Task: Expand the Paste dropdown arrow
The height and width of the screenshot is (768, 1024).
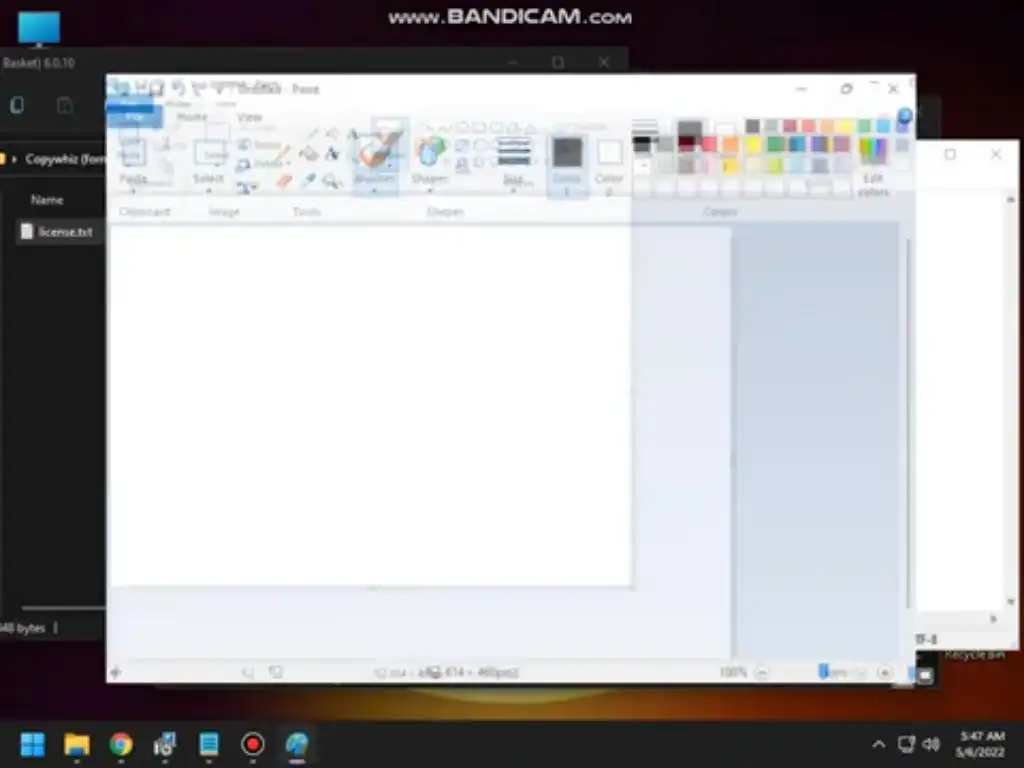Action: 133,190
